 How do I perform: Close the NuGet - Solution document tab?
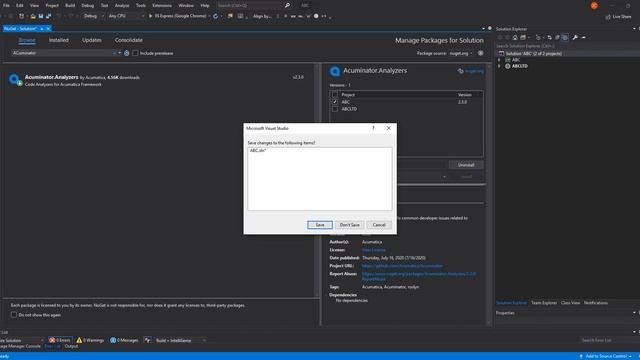(x=48, y=29)
